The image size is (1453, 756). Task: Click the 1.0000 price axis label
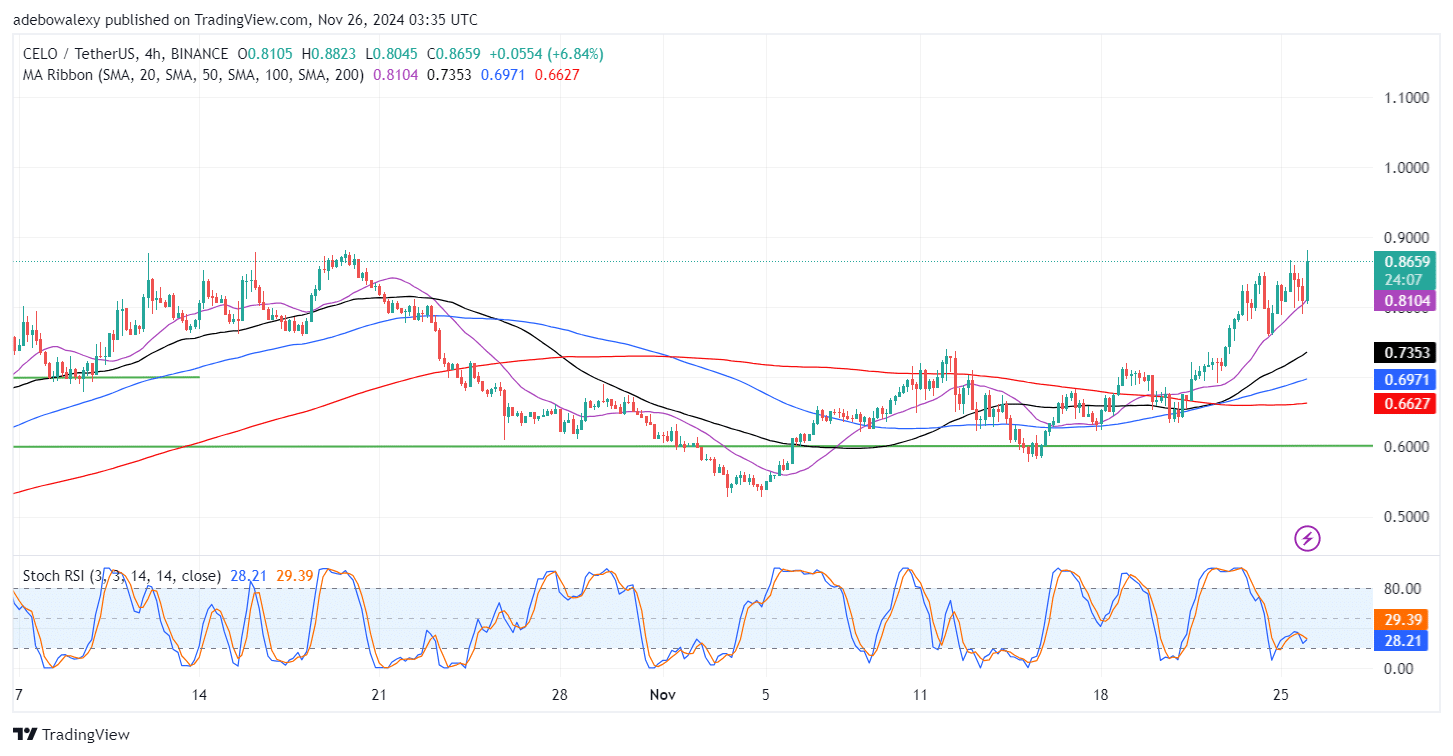tap(1406, 168)
